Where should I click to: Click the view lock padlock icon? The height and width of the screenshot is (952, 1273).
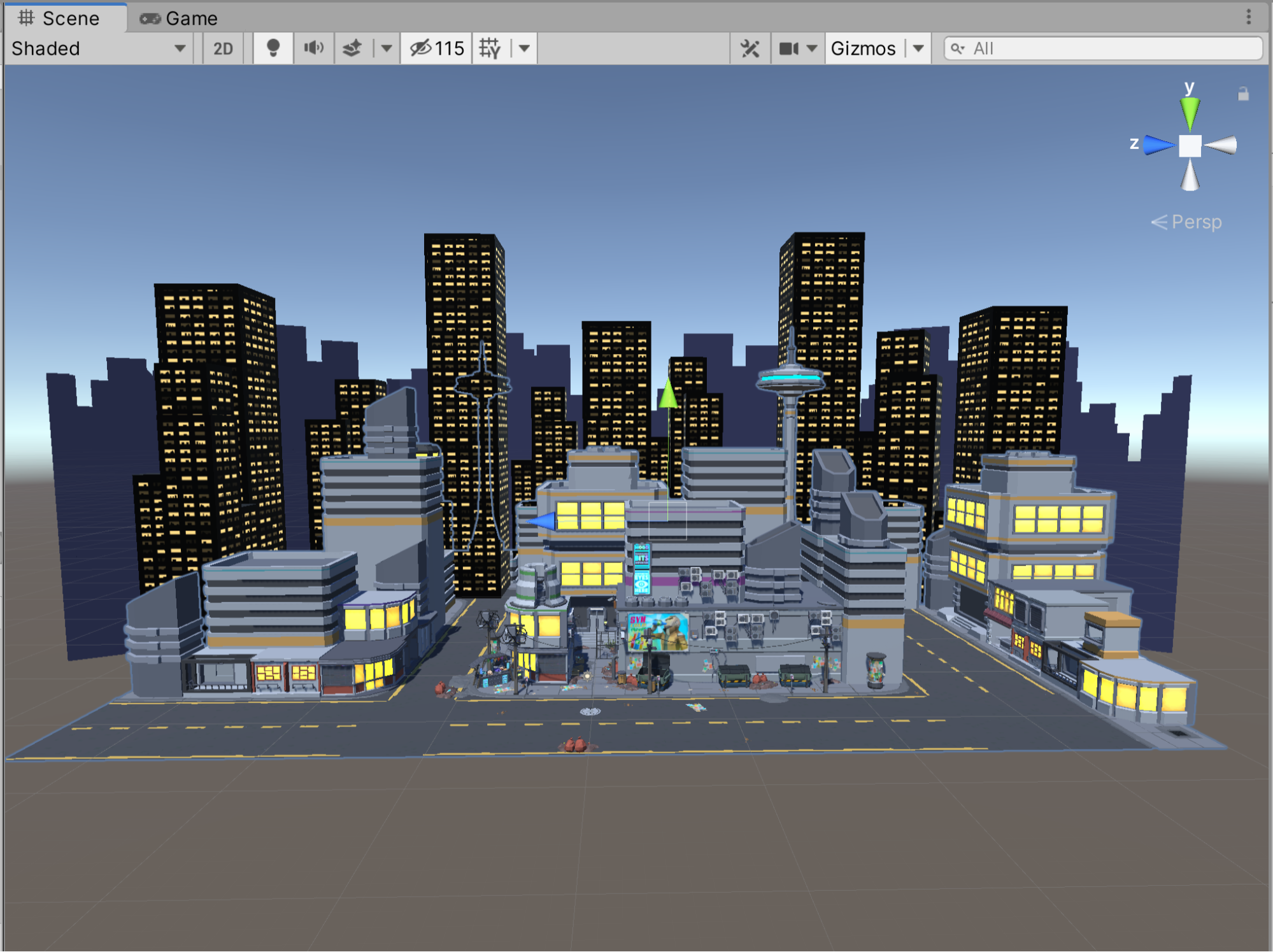pyautogui.click(x=1243, y=94)
